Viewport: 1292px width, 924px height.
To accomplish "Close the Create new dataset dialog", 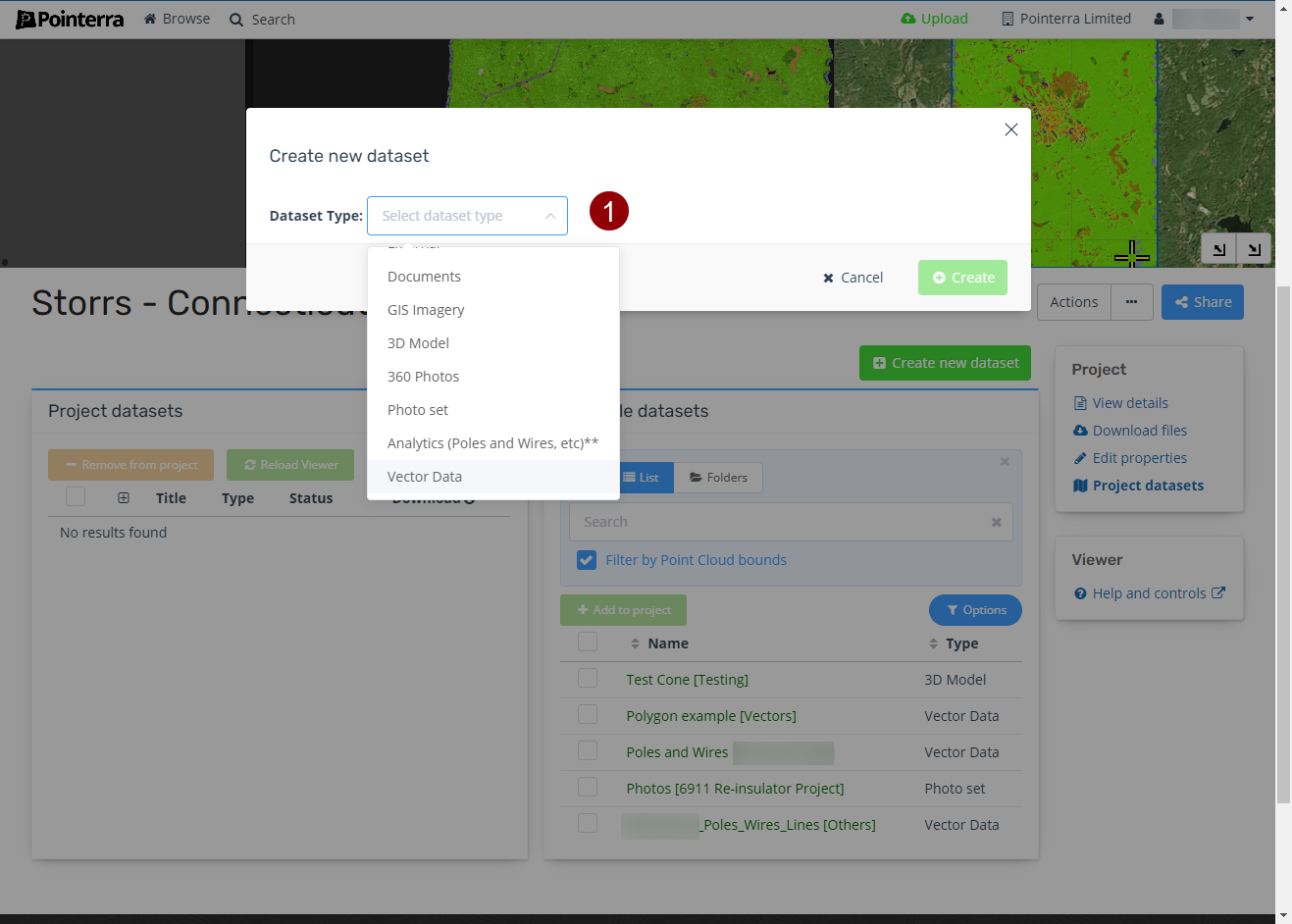I will point(1010,129).
